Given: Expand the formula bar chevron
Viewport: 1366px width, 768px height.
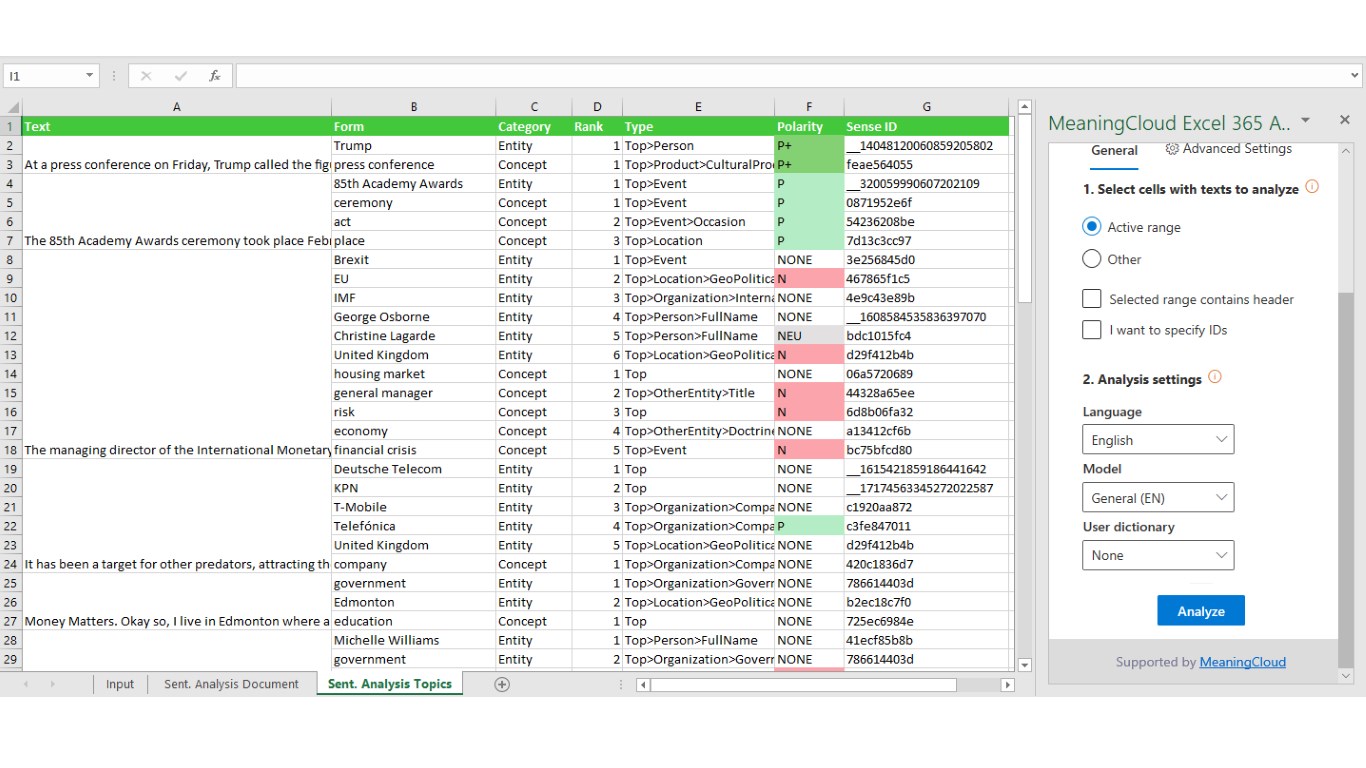Looking at the screenshot, I should 1355,76.
